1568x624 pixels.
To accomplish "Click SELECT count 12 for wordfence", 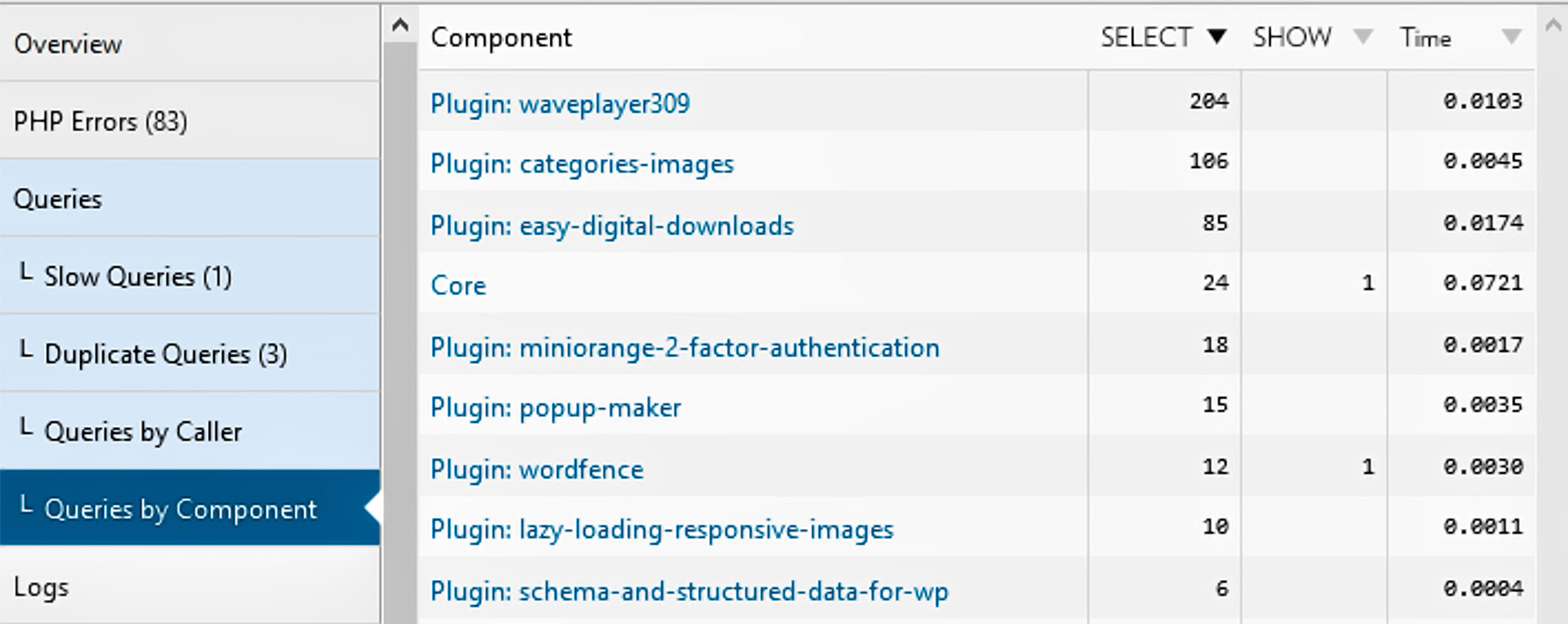I will 1216,466.
